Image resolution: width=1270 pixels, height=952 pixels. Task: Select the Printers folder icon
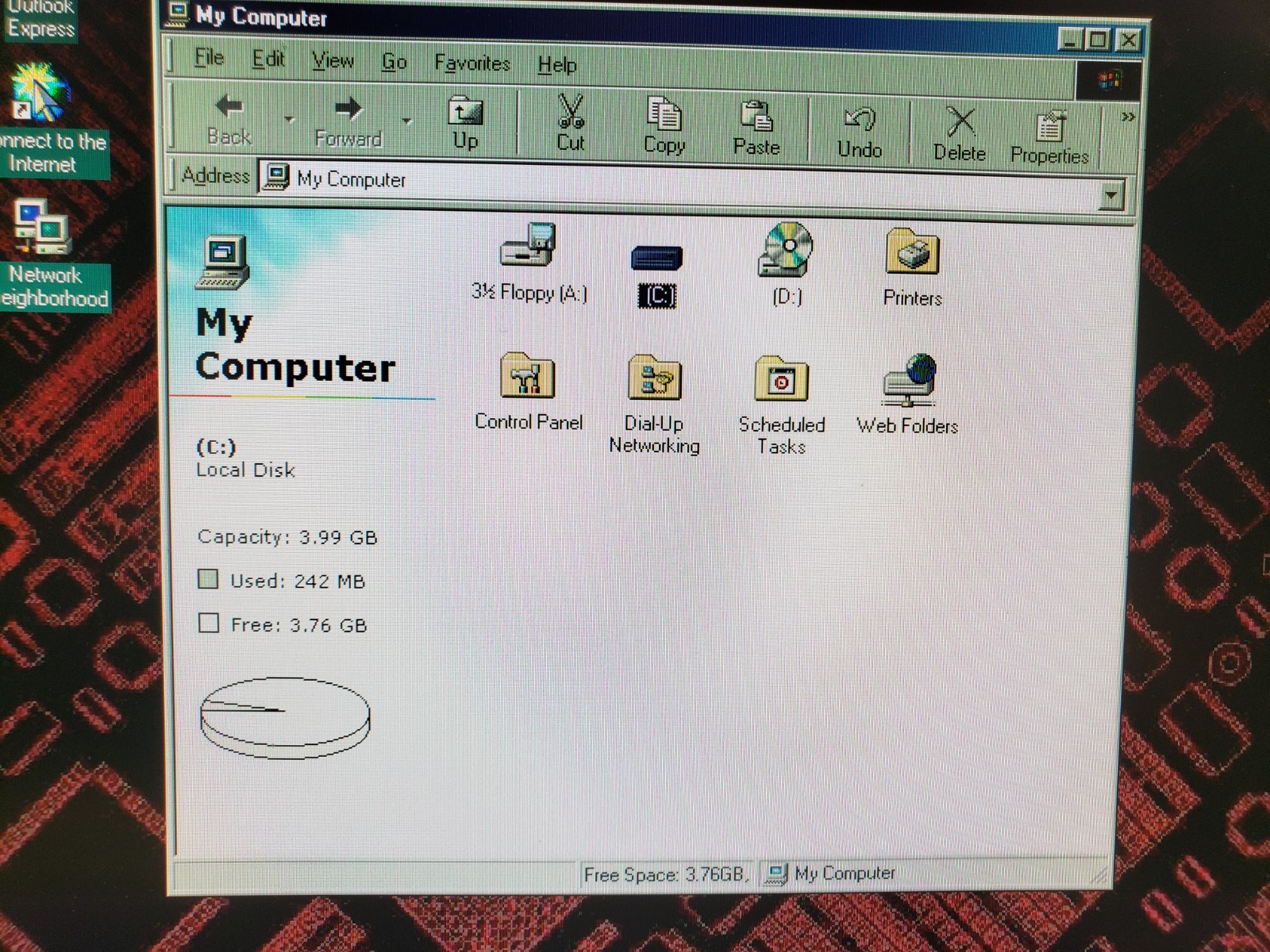click(913, 251)
